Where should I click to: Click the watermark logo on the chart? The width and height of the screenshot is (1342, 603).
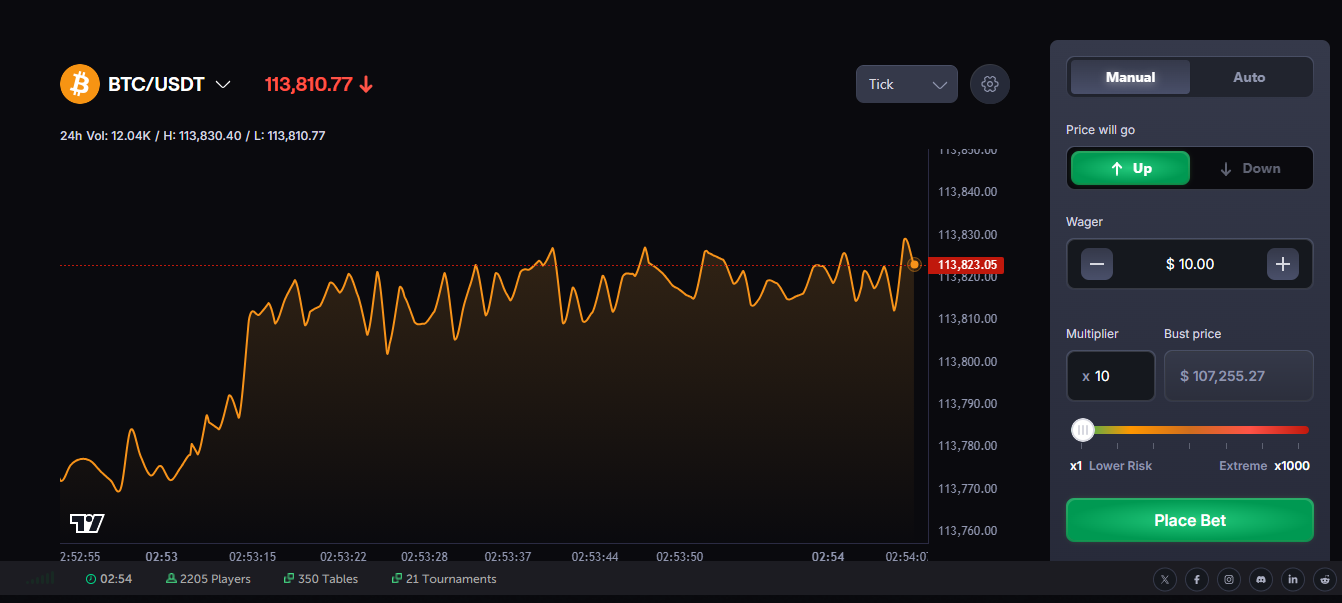click(87, 522)
